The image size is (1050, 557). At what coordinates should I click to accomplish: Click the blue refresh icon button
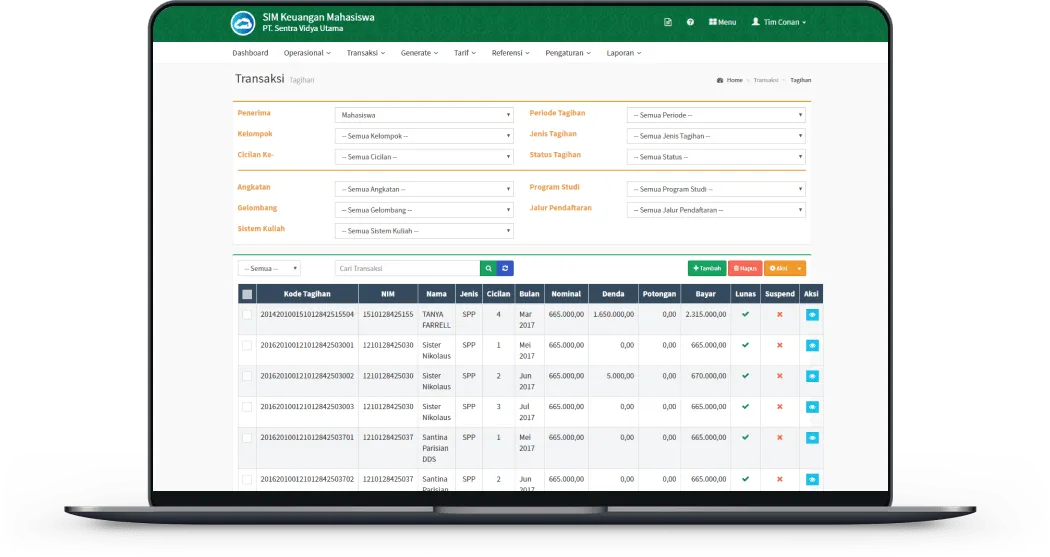505,268
